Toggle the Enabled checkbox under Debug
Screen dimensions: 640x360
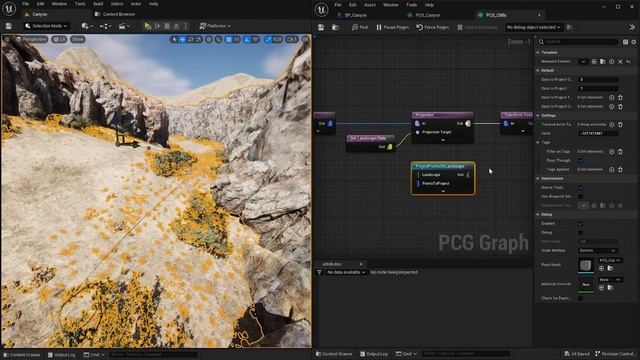coord(580,223)
